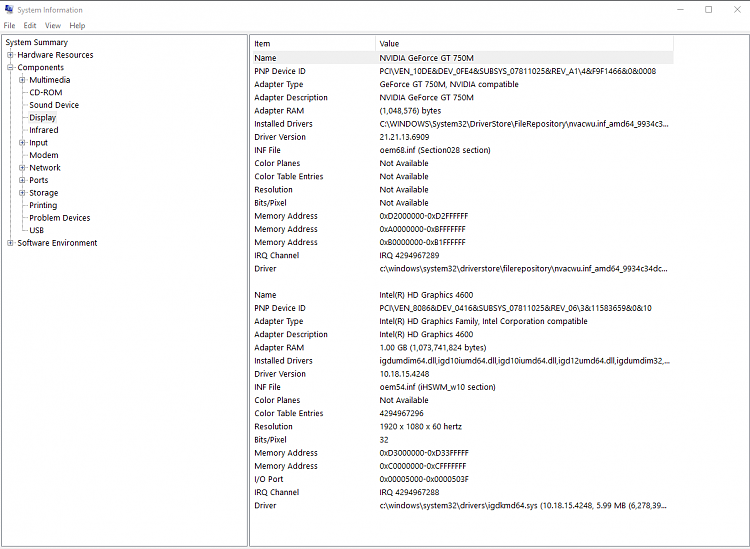Viewport: 750px width, 549px height.
Task: Select the Infrared tree item
Action: 44,130
